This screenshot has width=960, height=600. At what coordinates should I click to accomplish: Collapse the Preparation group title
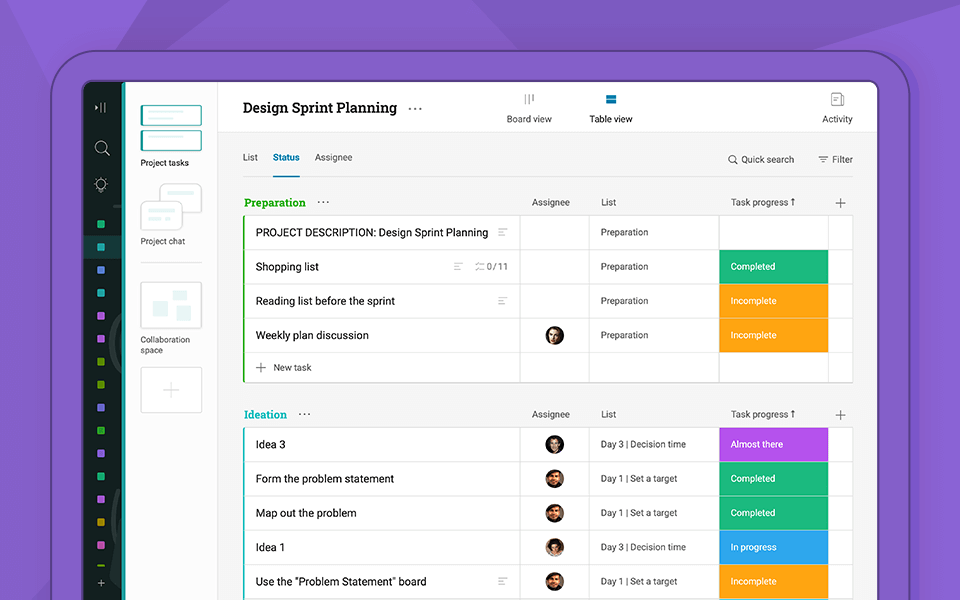274,203
